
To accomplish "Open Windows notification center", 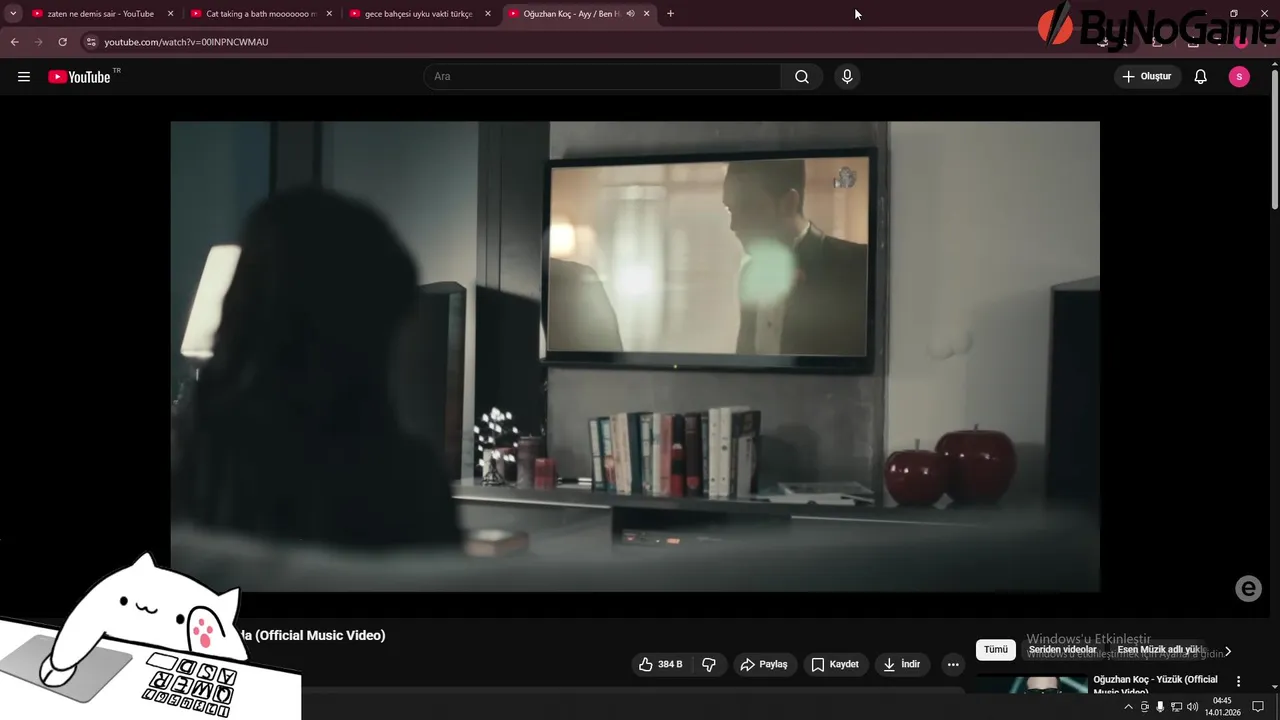I will (1258, 707).
